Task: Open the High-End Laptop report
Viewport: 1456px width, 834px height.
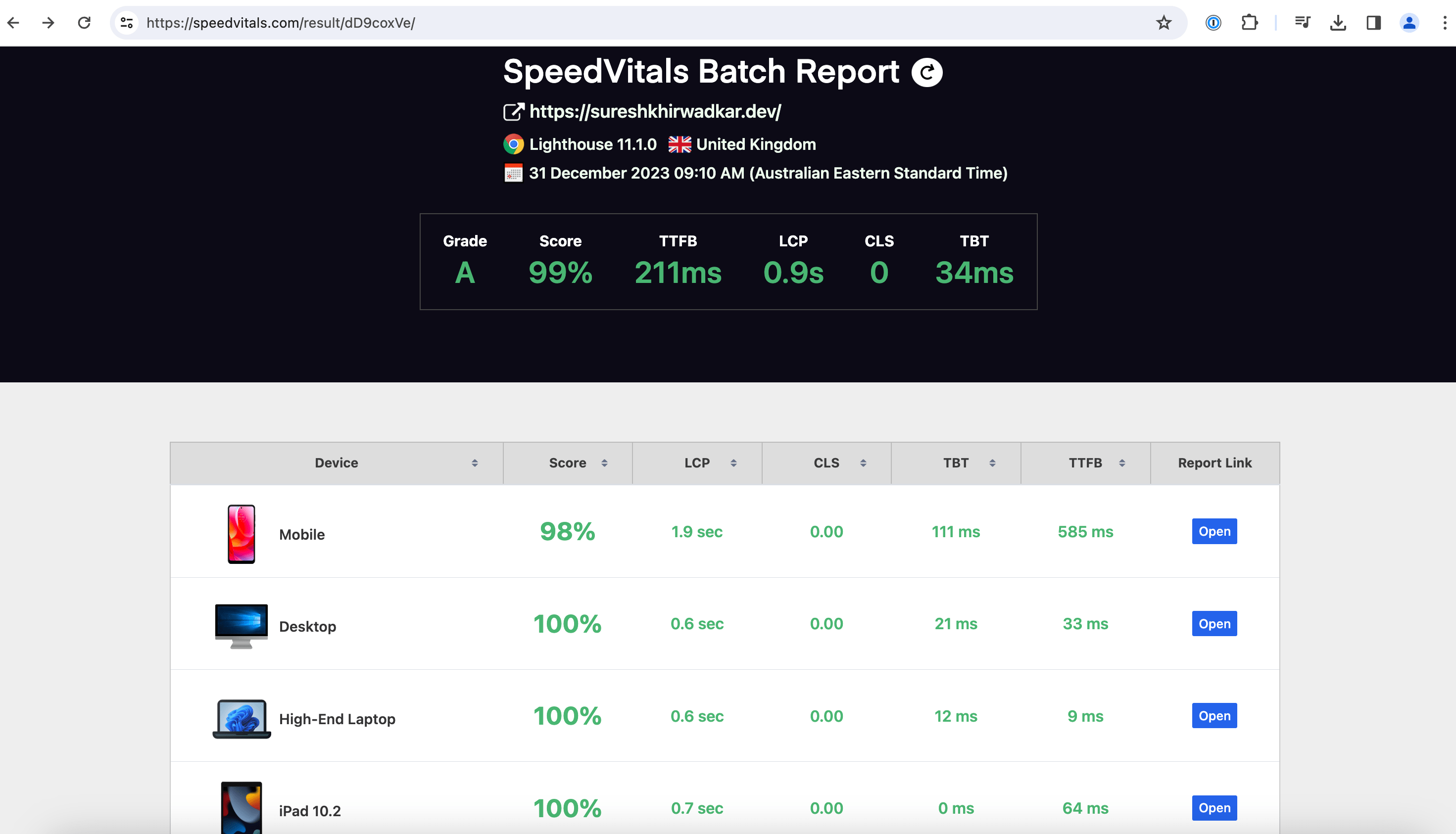Action: [x=1214, y=715]
